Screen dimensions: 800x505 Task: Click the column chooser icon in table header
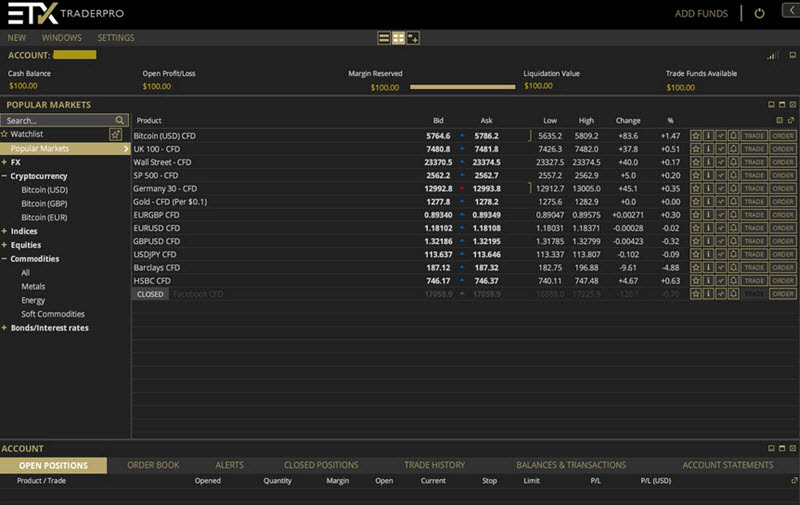tap(779, 120)
